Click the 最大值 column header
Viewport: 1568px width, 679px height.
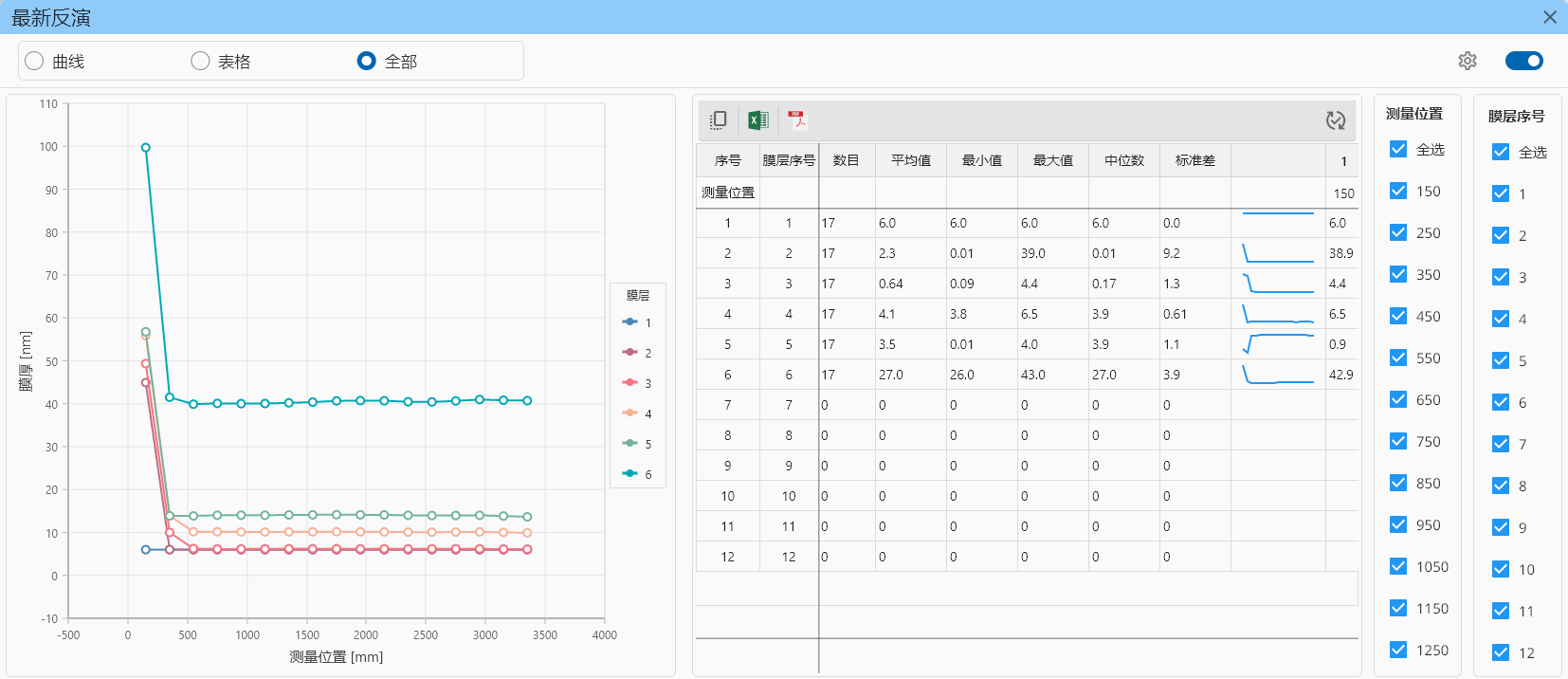click(x=1053, y=160)
